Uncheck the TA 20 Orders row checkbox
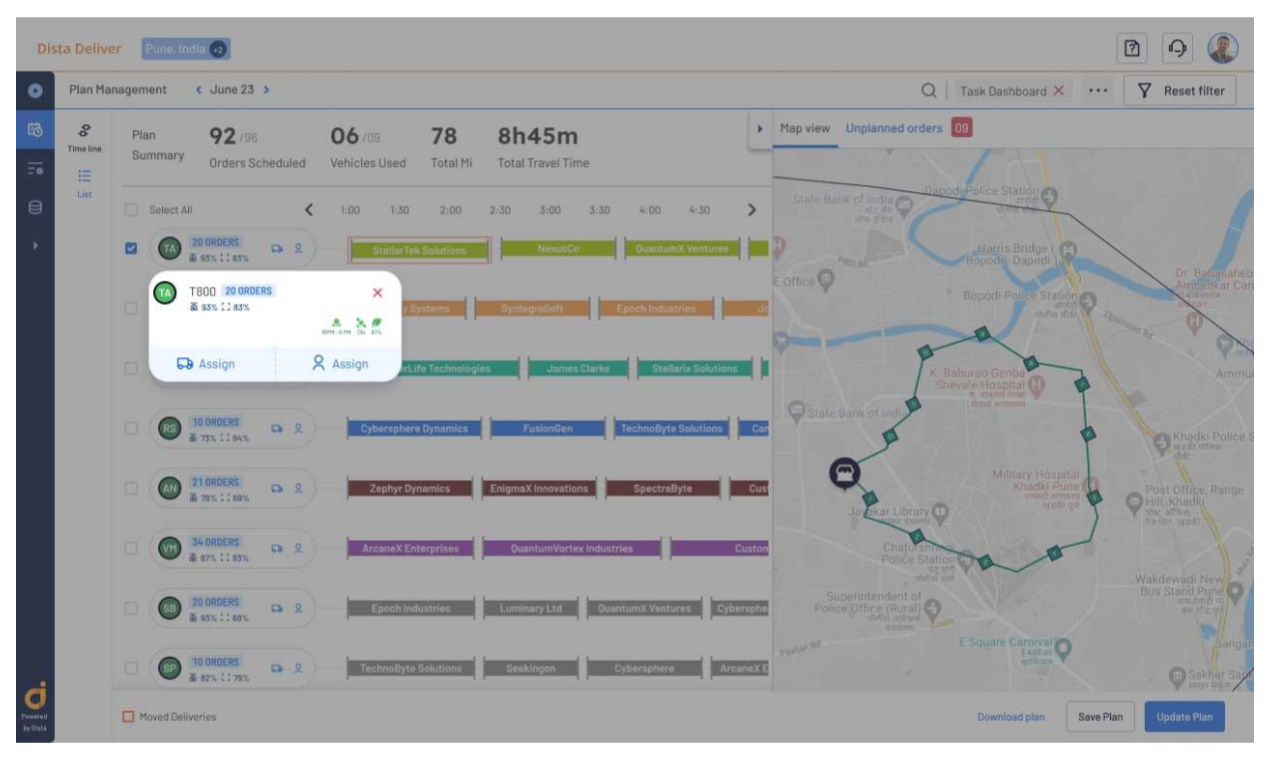The image size is (1270, 760). pyautogui.click(x=131, y=248)
